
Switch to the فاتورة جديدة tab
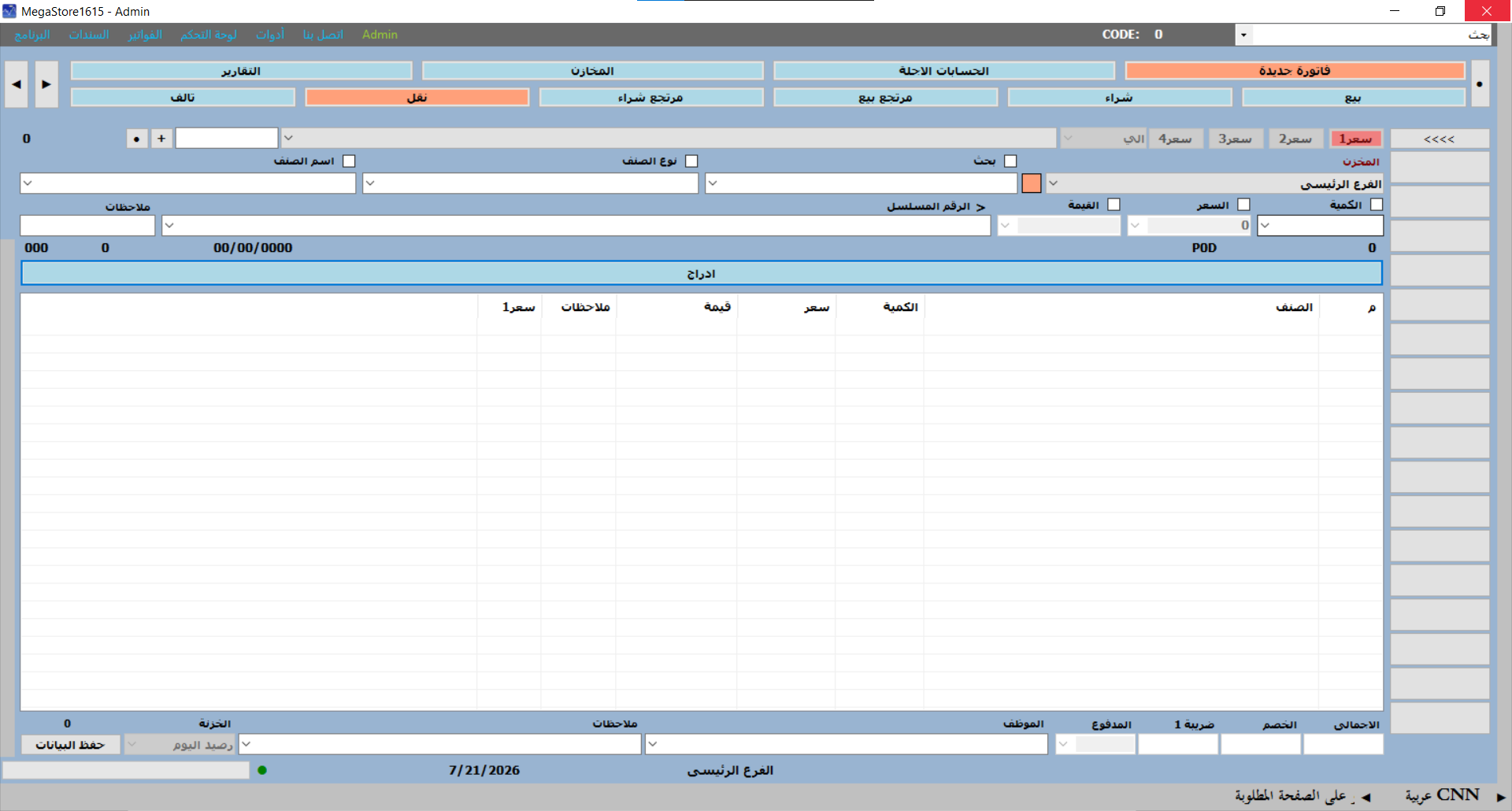(x=1295, y=71)
